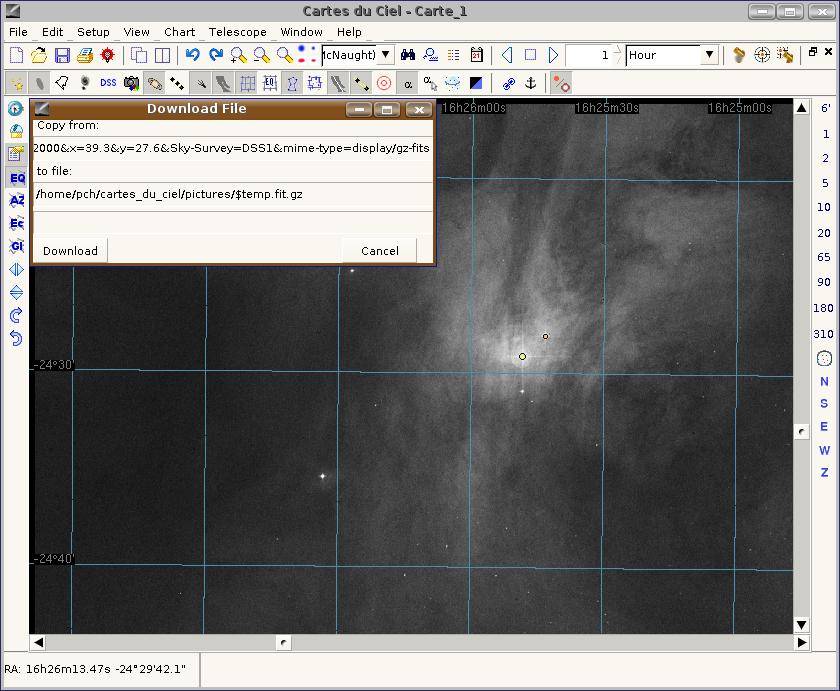Screen dimensions: 840x691
Task: Create a new chart
Action: tap(17, 55)
